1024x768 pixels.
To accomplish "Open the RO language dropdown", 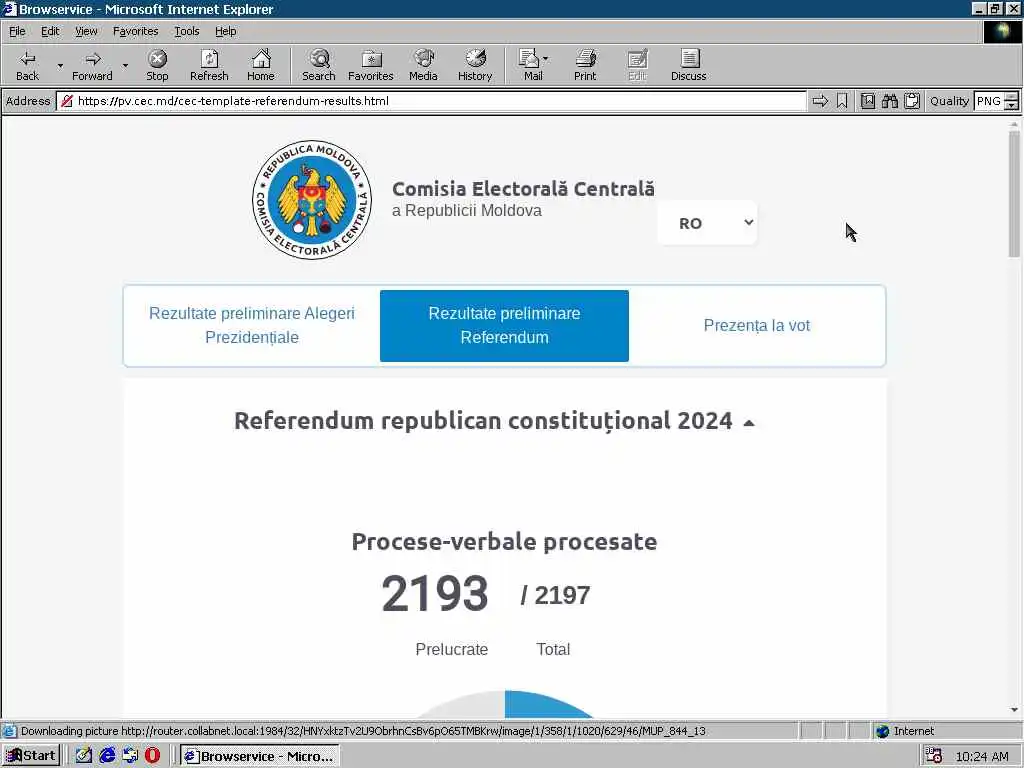I will (707, 223).
